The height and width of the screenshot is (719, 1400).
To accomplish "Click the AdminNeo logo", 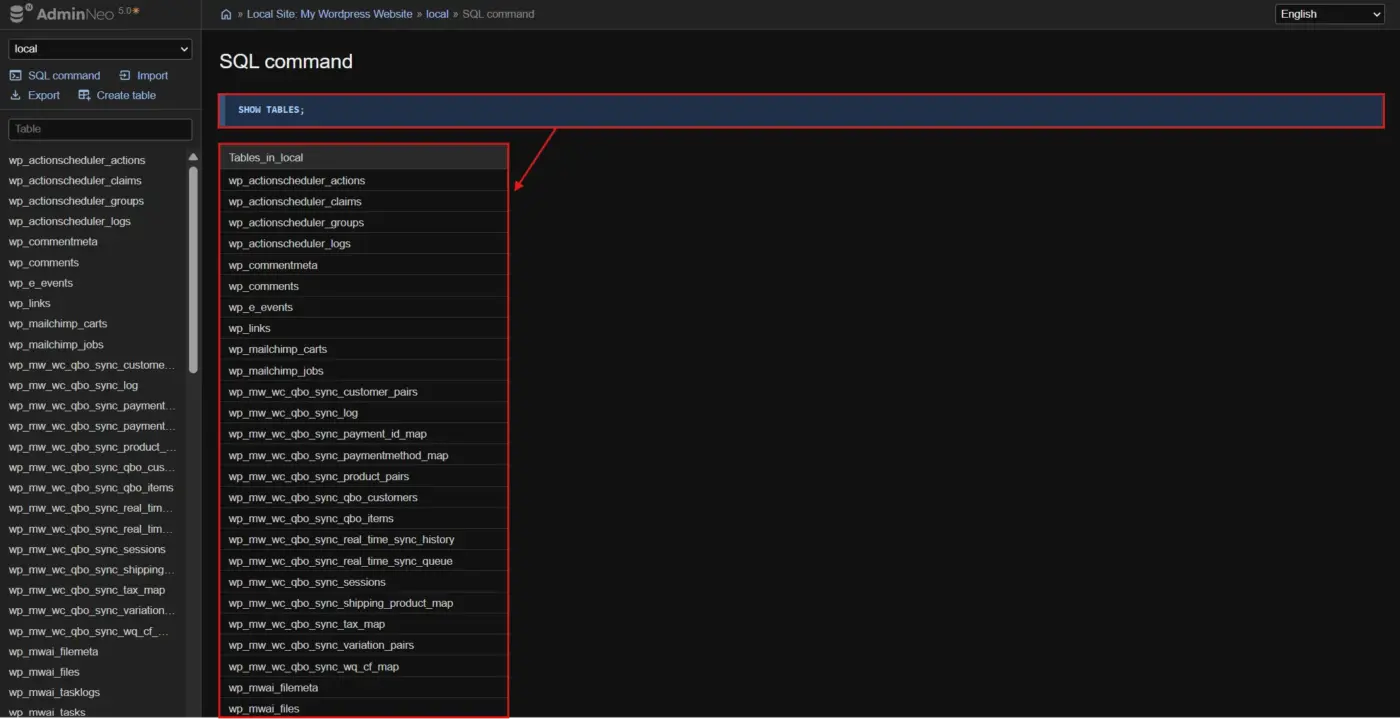I will 75,14.
